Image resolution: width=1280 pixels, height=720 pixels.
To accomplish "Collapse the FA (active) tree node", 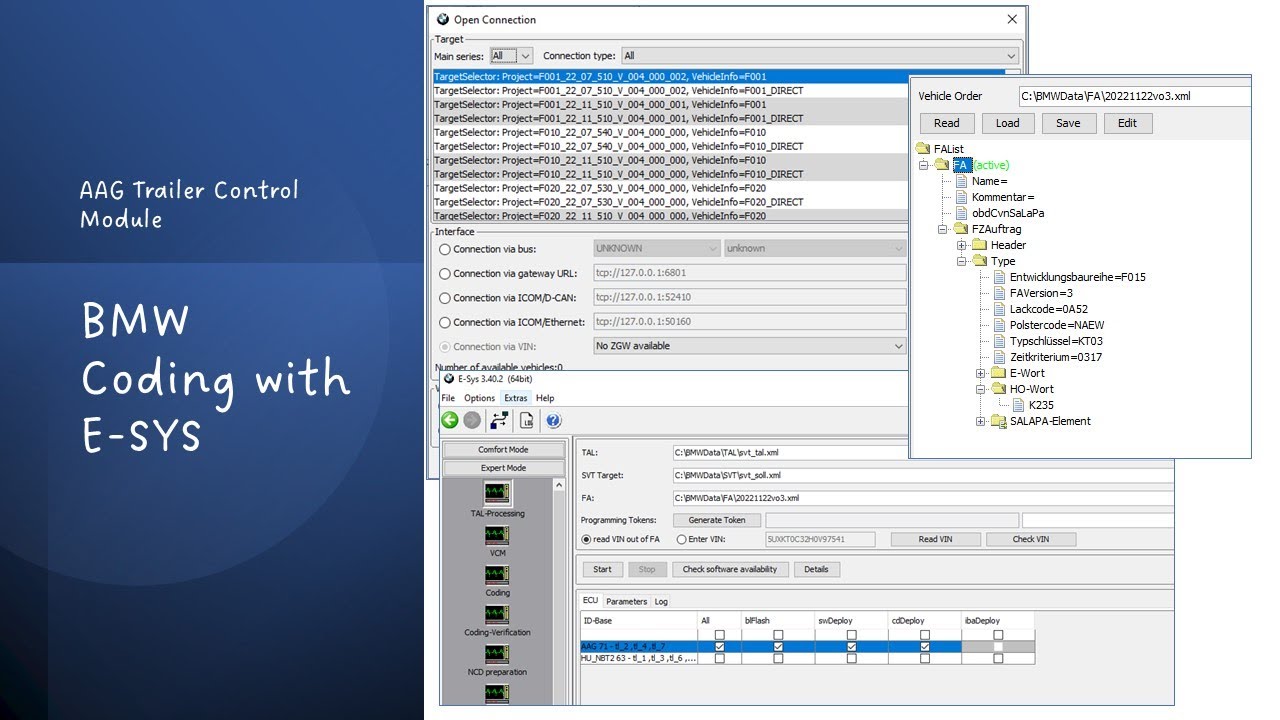I will click(x=924, y=165).
